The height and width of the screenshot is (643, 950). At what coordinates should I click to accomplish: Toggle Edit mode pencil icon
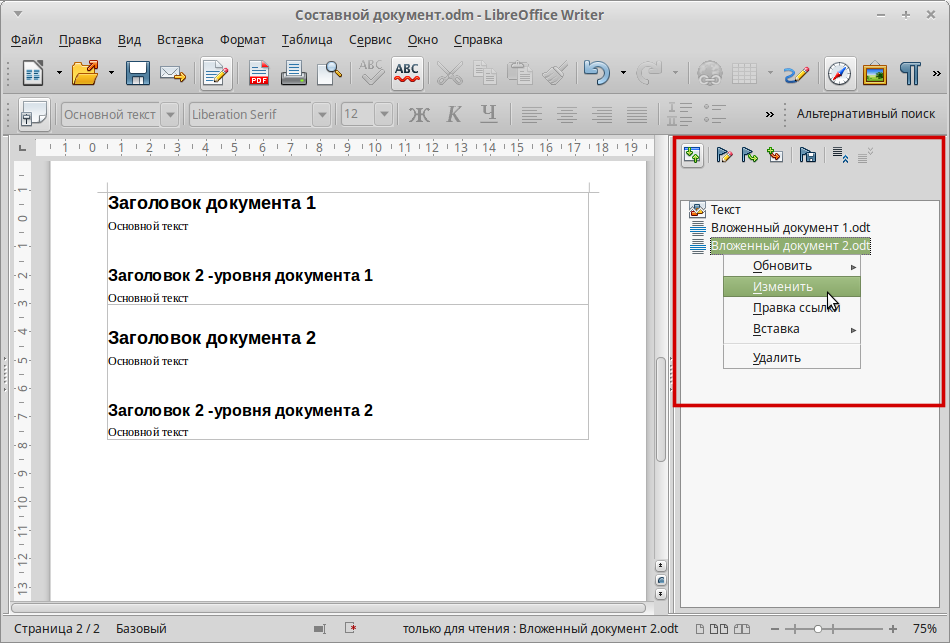216,74
